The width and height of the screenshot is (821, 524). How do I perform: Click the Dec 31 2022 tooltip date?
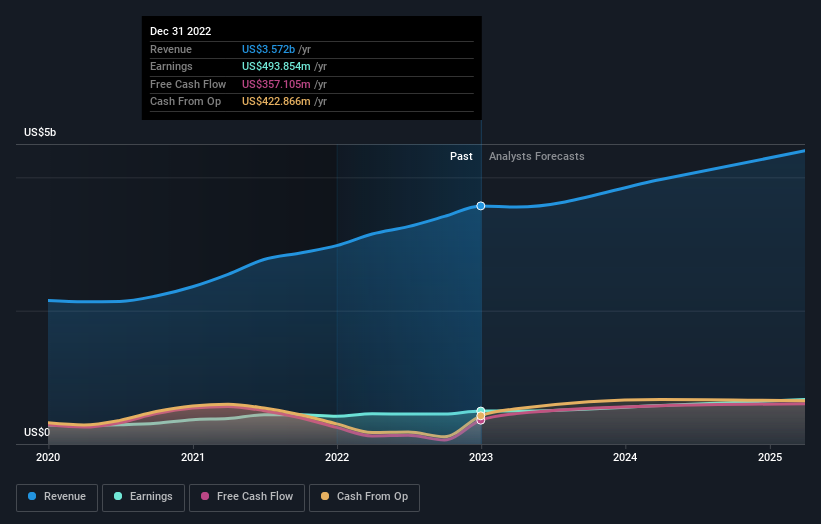pos(181,31)
